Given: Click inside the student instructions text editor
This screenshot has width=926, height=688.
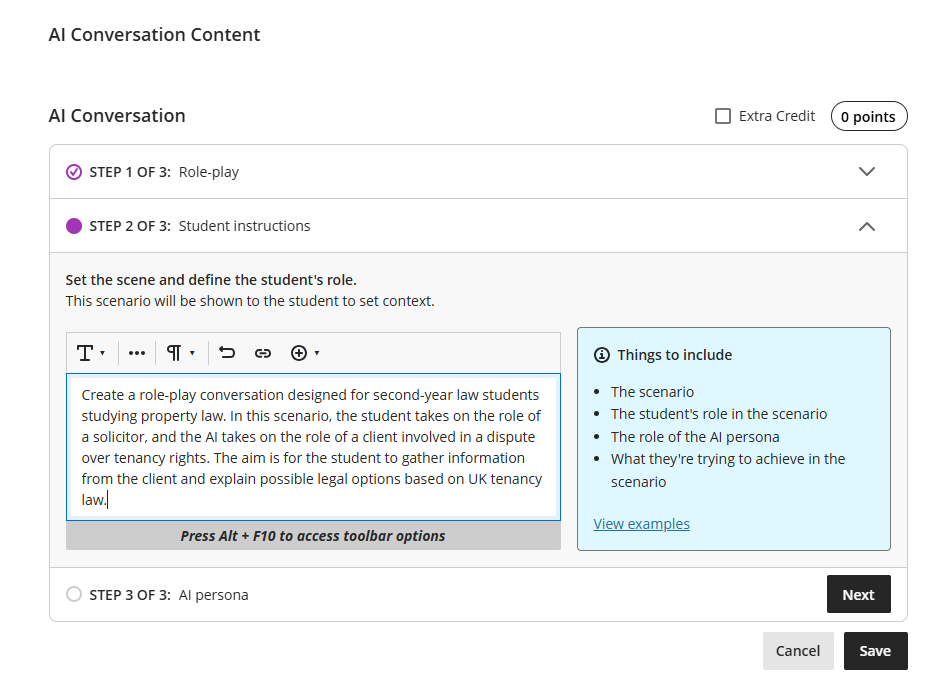Looking at the screenshot, I should pyautogui.click(x=312, y=446).
